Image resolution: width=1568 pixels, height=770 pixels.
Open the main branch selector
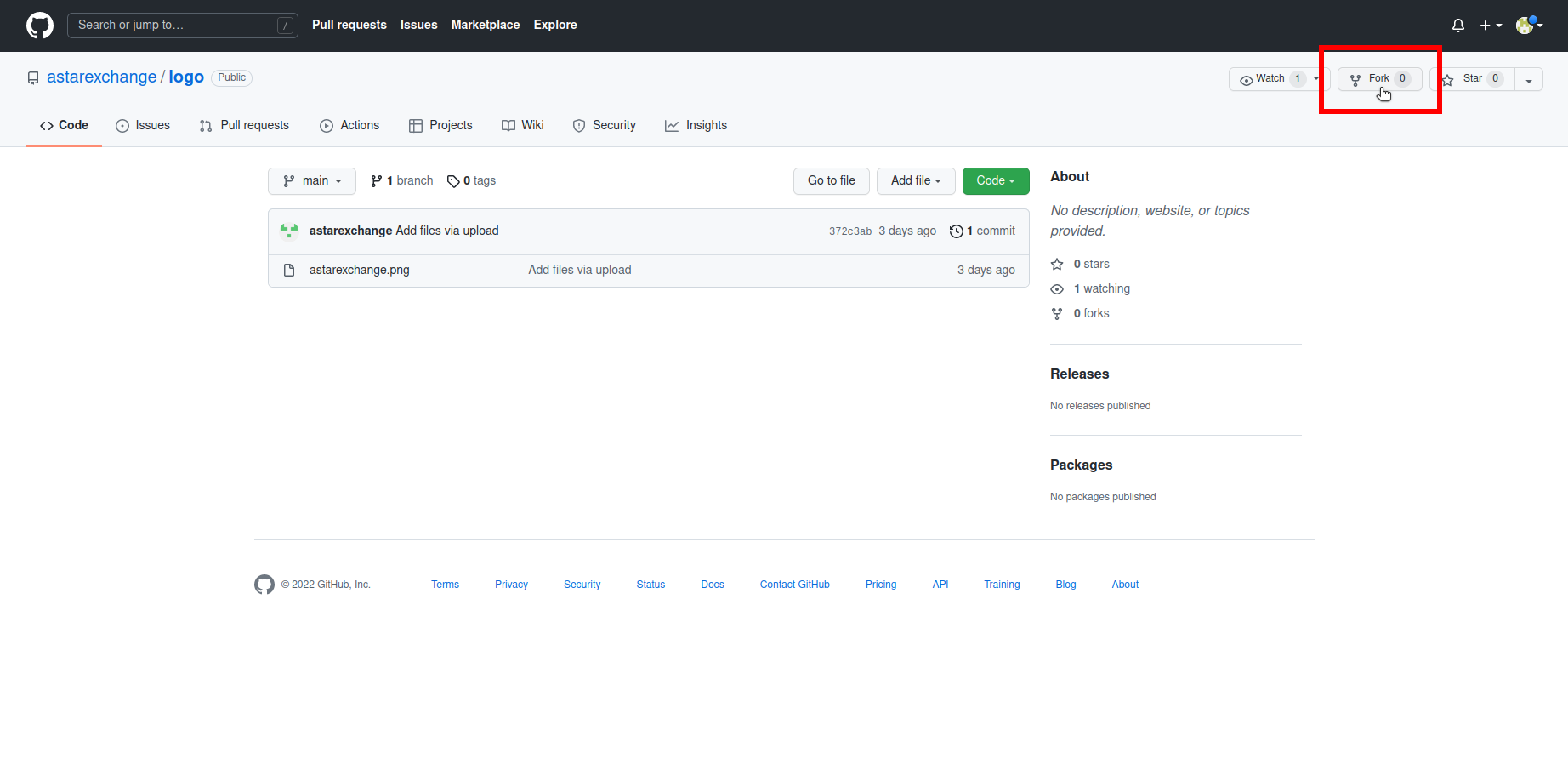click(x=312, y=180)
